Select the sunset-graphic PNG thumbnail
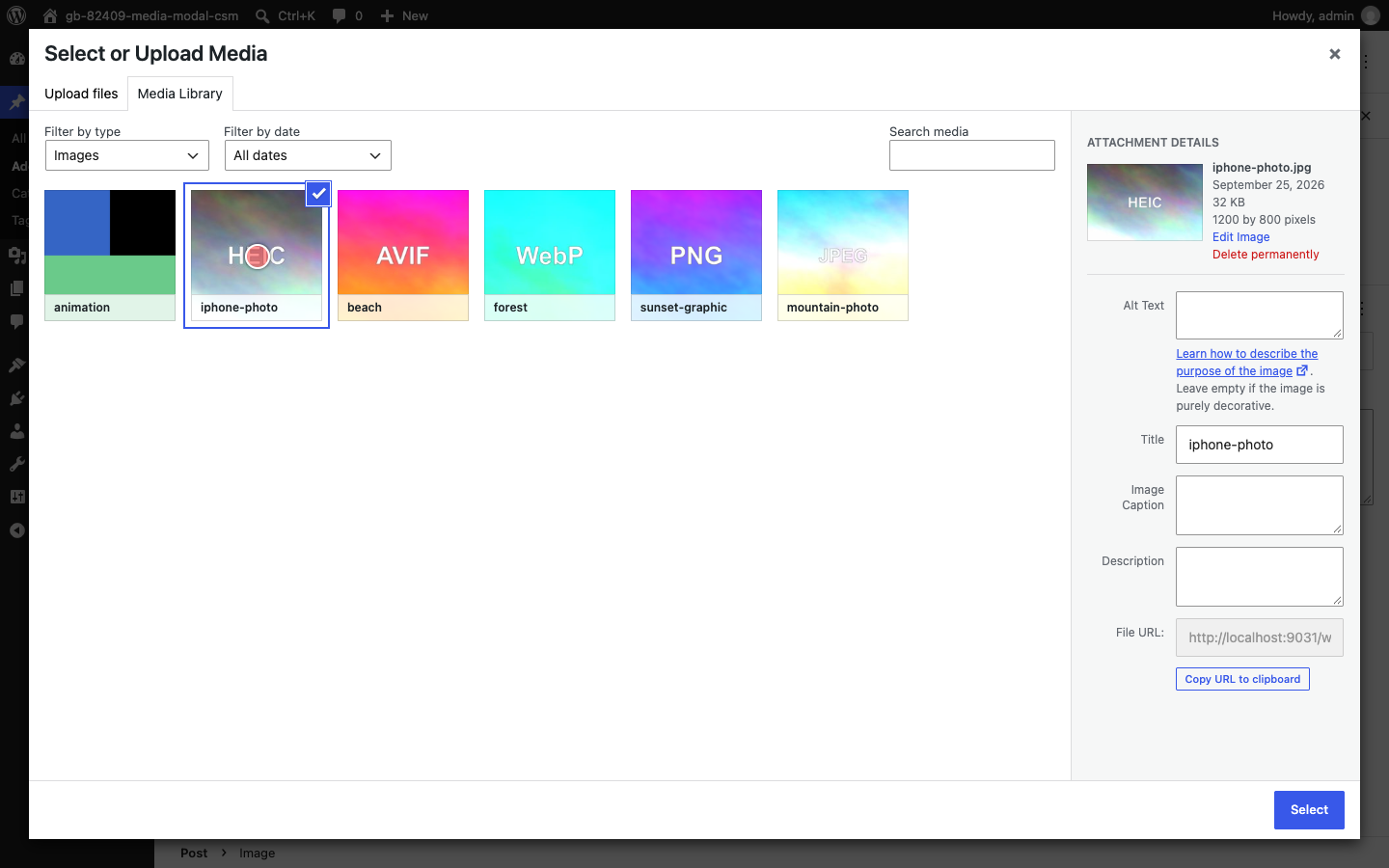Screen dimensions: 1389x868 pos(696,256)
